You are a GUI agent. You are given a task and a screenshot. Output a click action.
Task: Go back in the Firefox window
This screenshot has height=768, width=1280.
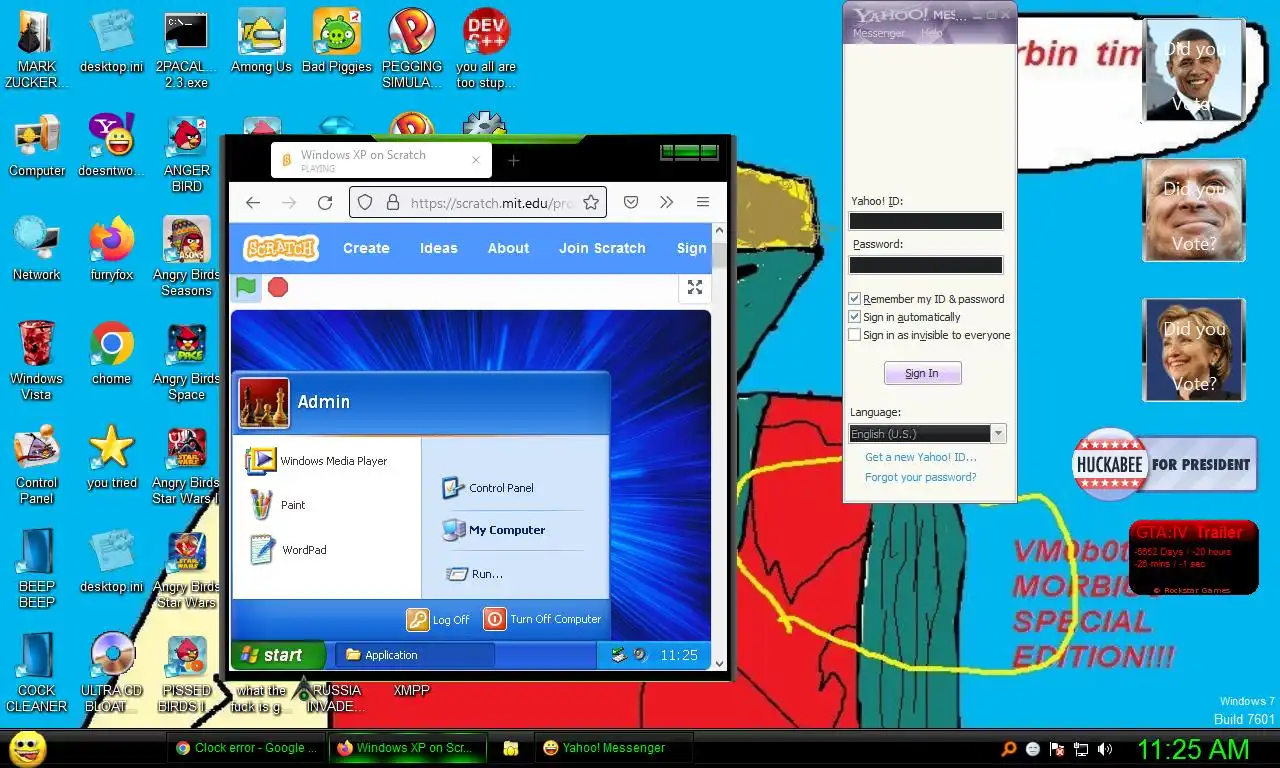253,202
